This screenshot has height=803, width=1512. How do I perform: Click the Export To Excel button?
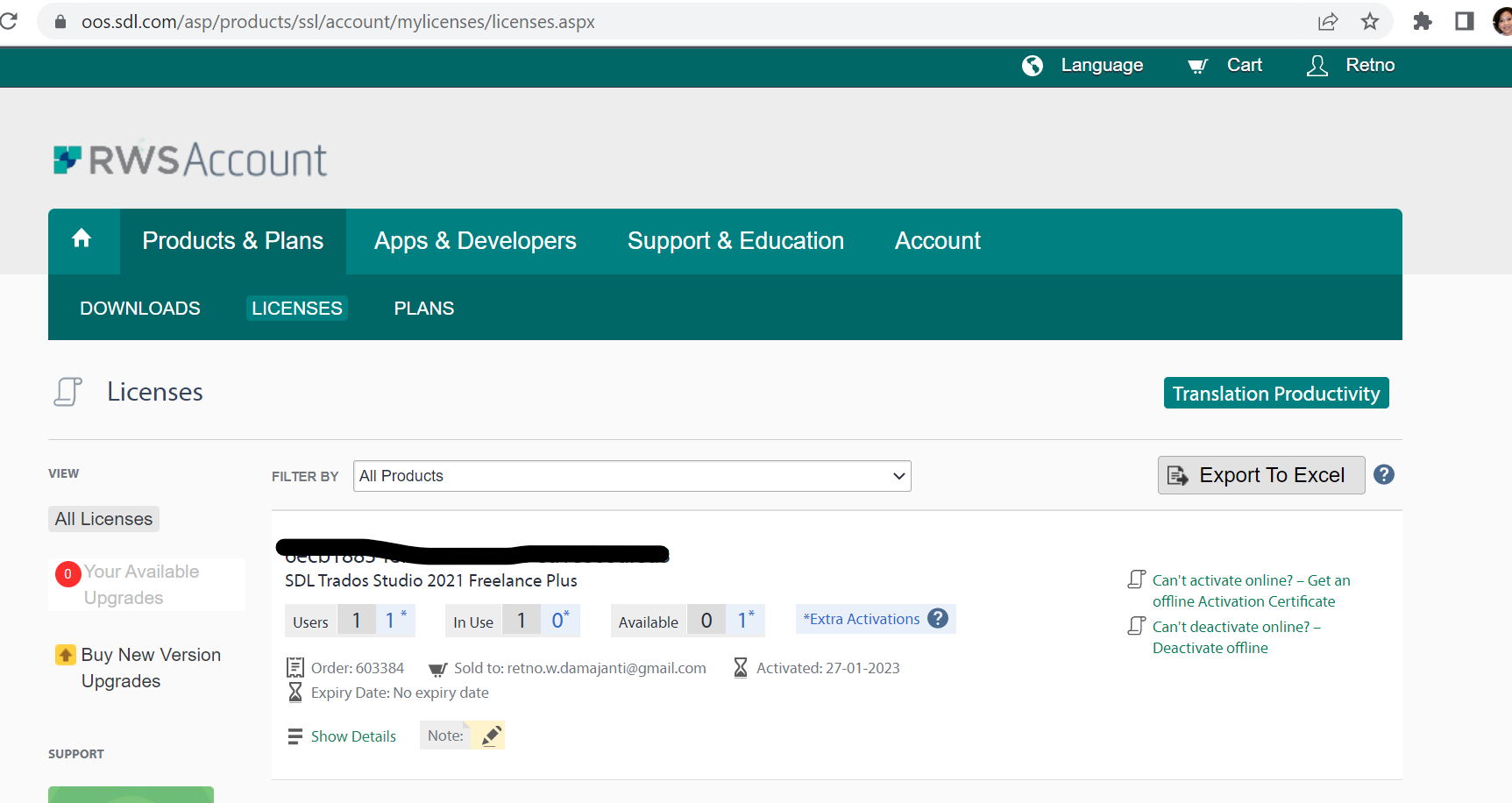tap(1260, 474)
